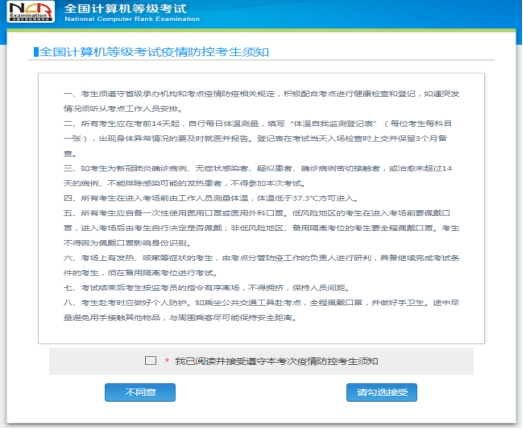Click paragraph 一 about 考点疫情防控 regulations
The width and height of the screenshot is (523, 429).
pyautogui.click(x=262, y=101)
